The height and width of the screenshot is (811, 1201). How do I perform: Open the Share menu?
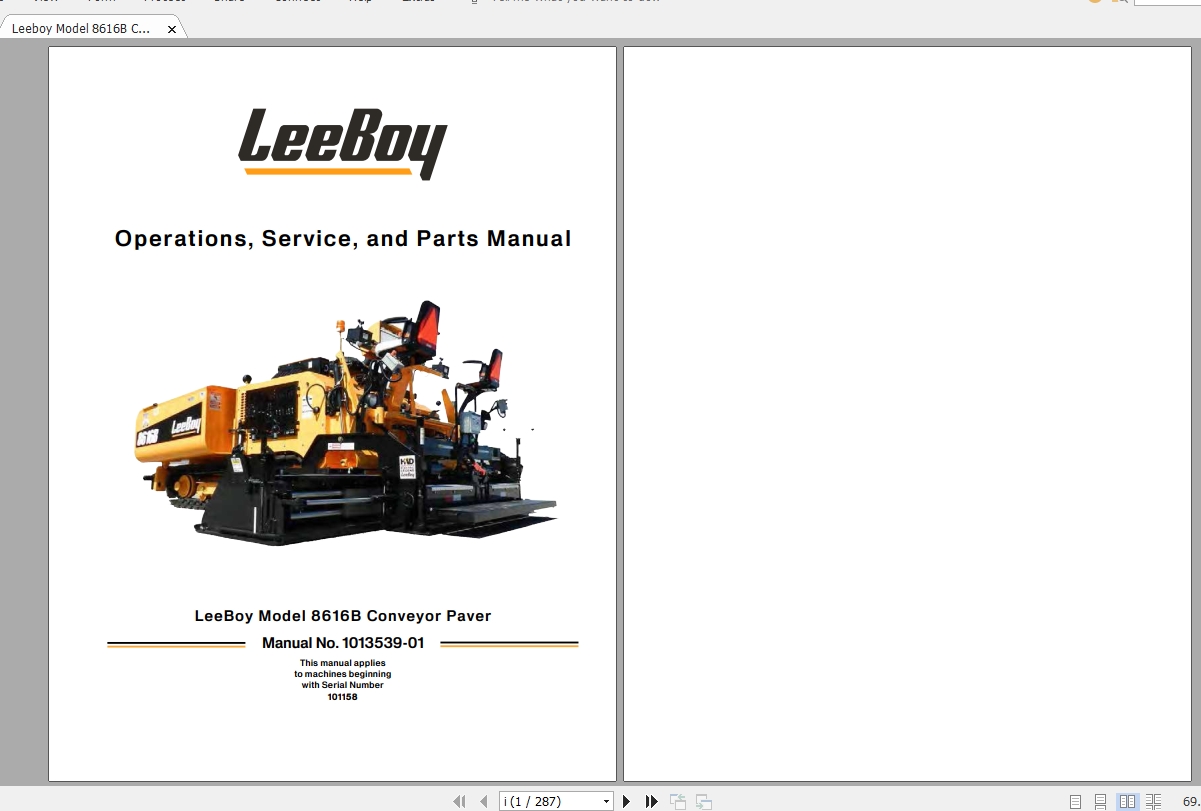[229, 2]
